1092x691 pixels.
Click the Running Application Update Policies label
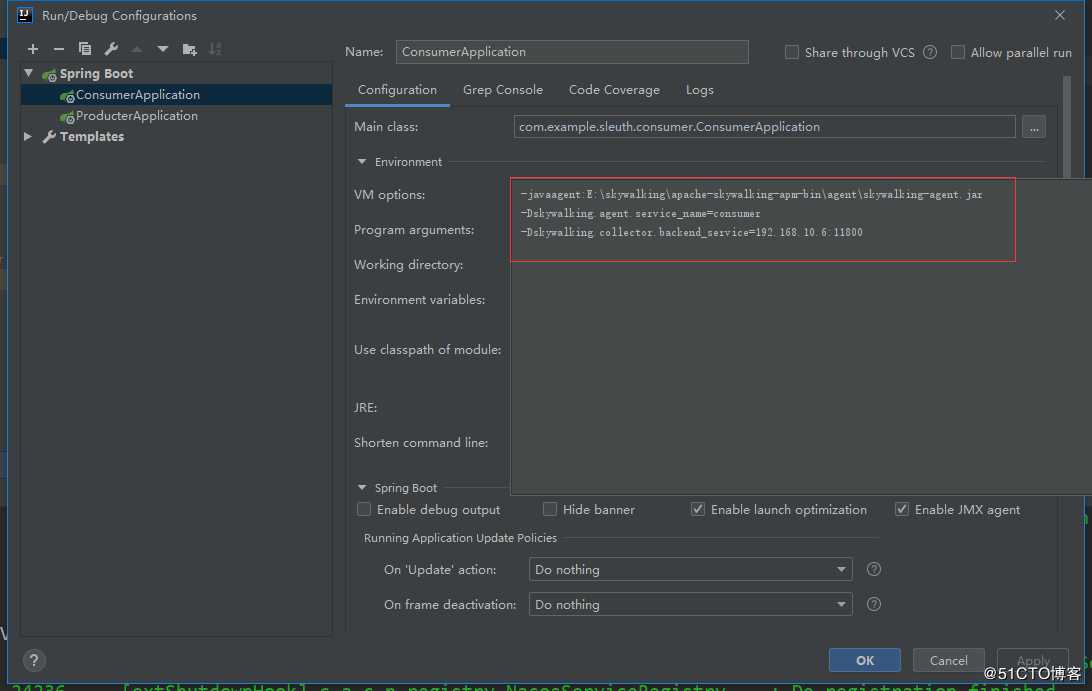click(x=460, y=538)
